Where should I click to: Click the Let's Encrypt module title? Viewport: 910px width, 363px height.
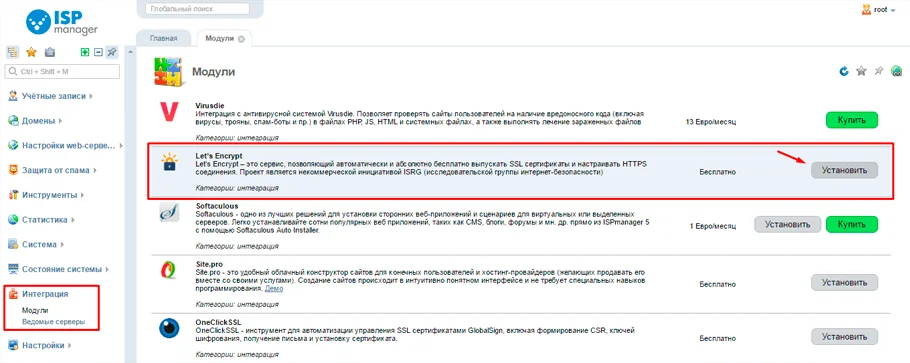click(x=219, y=156)
